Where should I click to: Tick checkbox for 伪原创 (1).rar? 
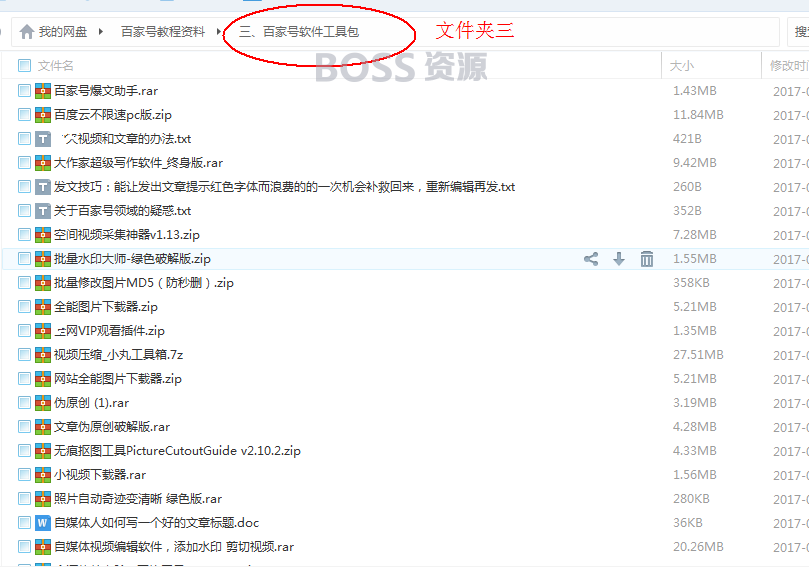(x=24, y=402)
